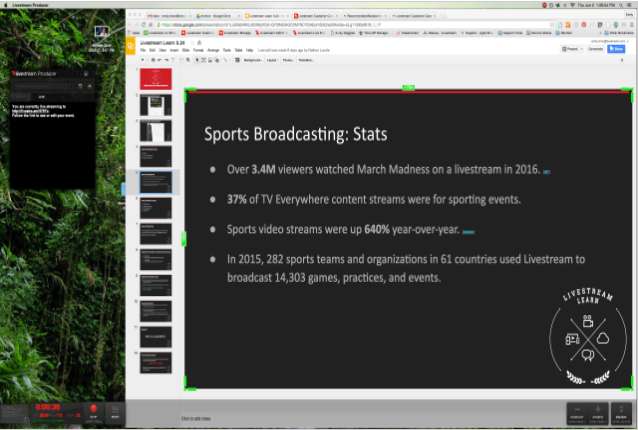Click the Spotlight search icon in menu bar

[621, 5]
